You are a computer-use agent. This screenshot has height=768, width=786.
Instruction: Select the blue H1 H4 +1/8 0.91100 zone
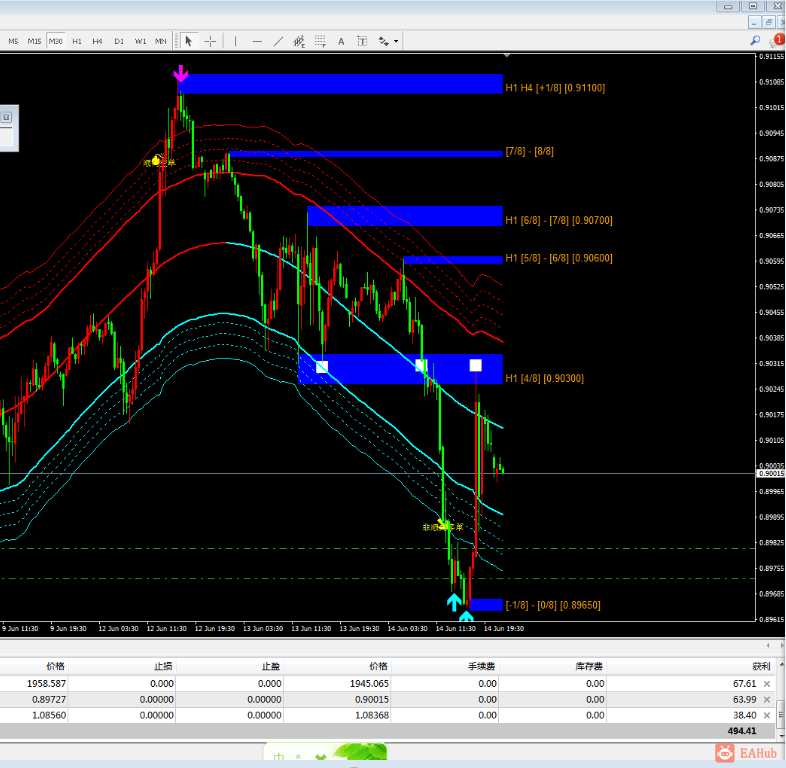click(340, 84)
